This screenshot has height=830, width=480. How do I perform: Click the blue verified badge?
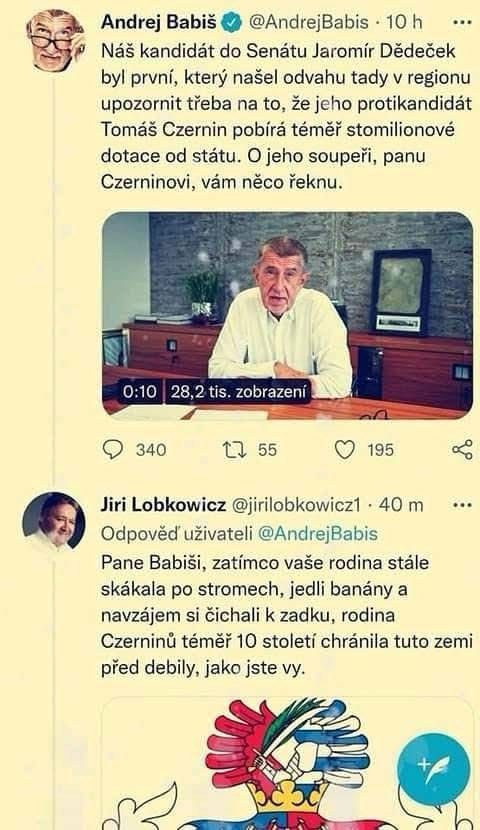232,23
